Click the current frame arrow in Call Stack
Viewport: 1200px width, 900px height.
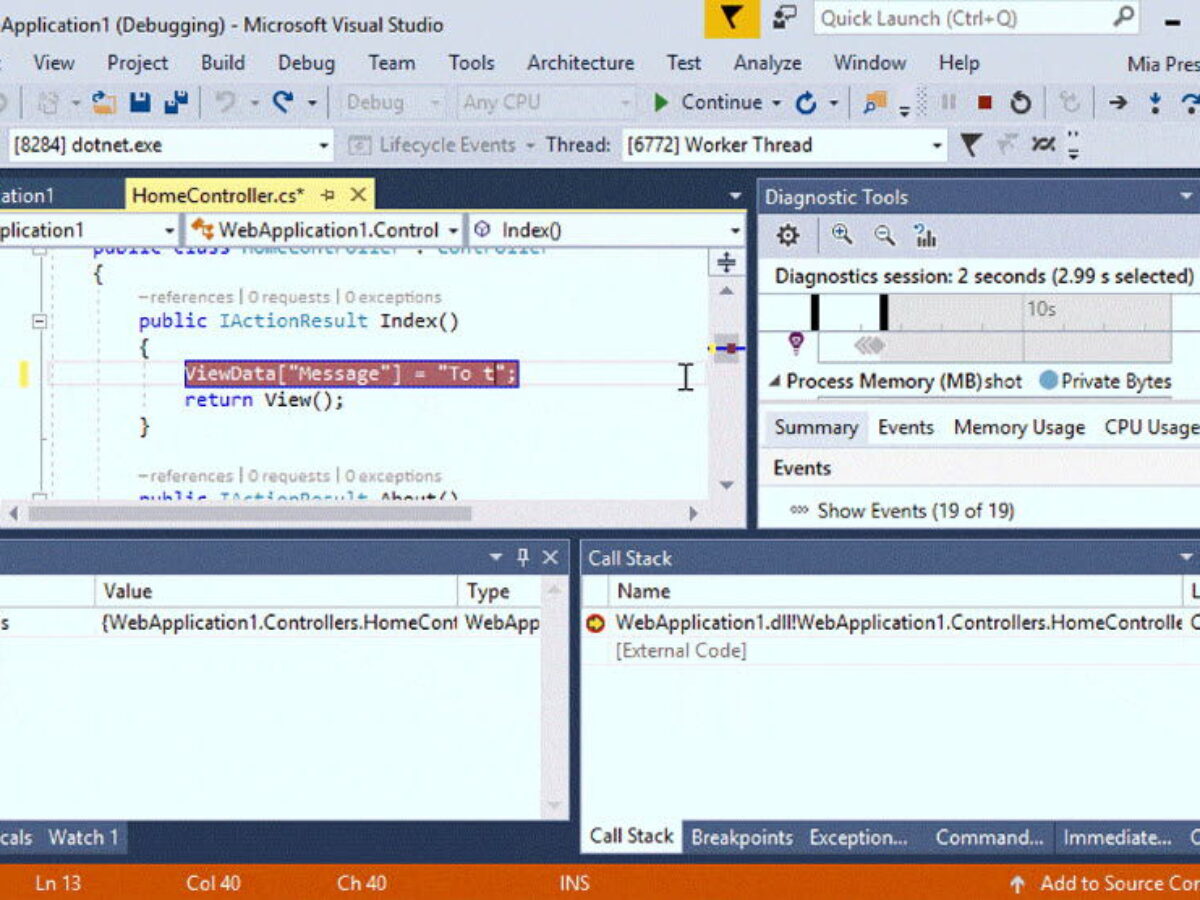(x=596, y=623)
